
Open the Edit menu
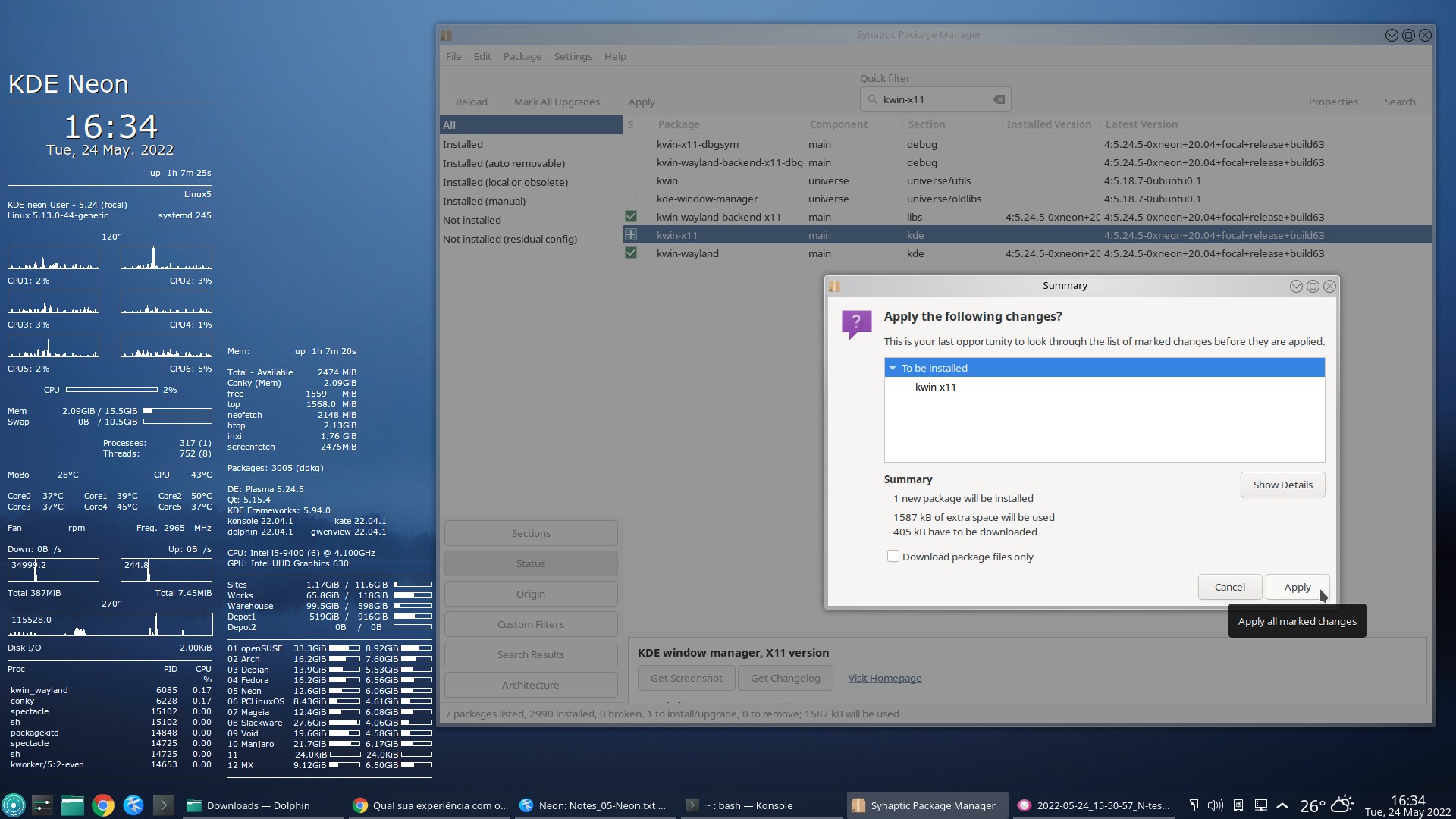[482, 56]
